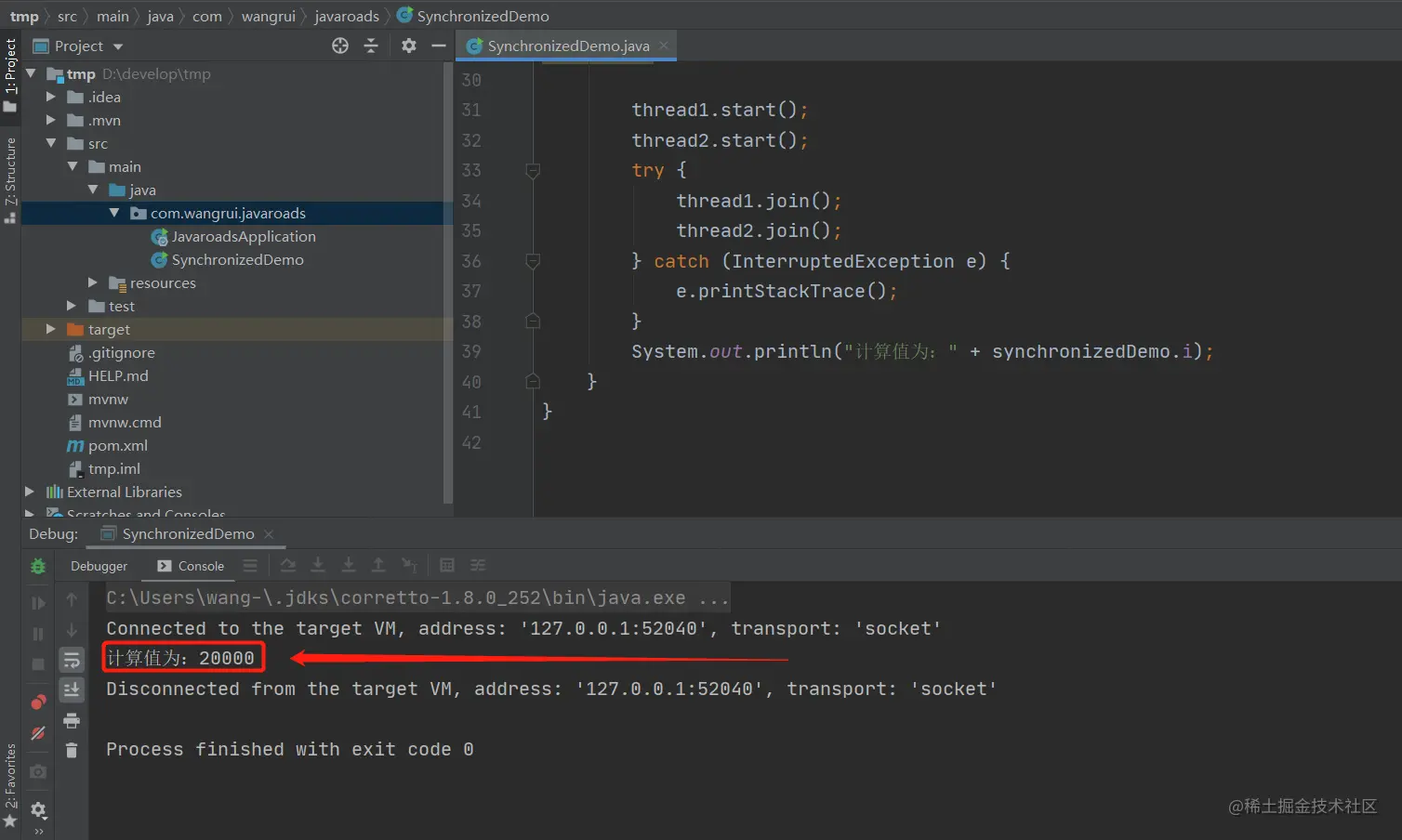Clear console with the trash icon
The height and width of the screenshot is (840, 1402).
72,750
